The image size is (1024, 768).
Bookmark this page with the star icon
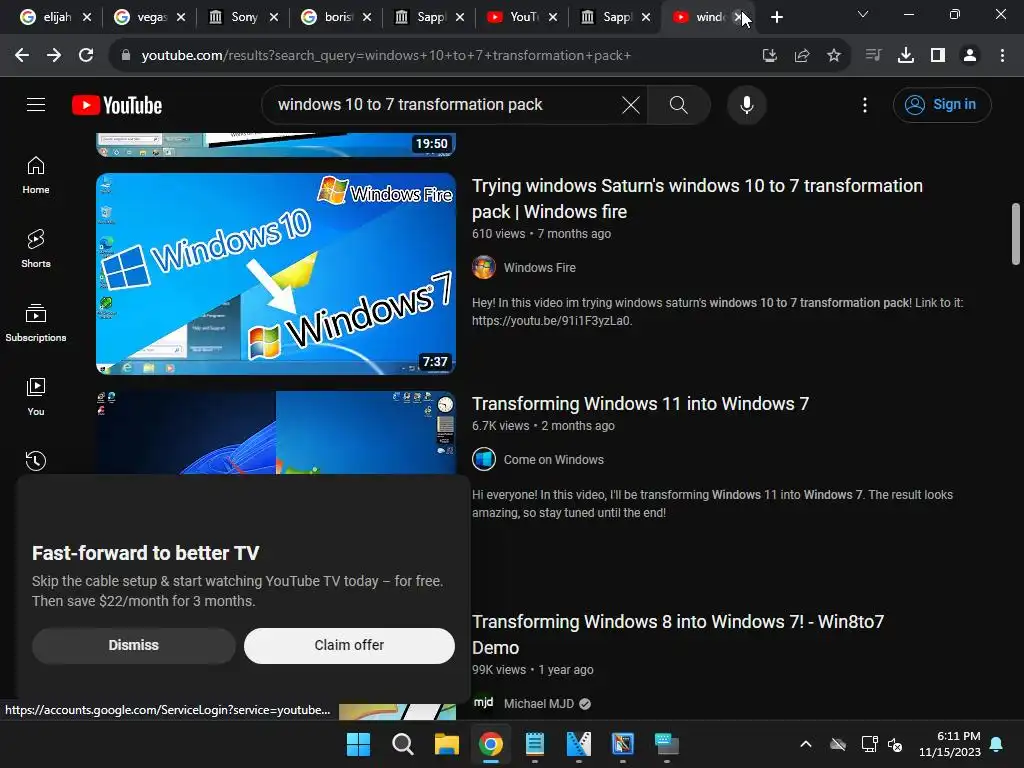pyautogui.click(x=834, y=56)
